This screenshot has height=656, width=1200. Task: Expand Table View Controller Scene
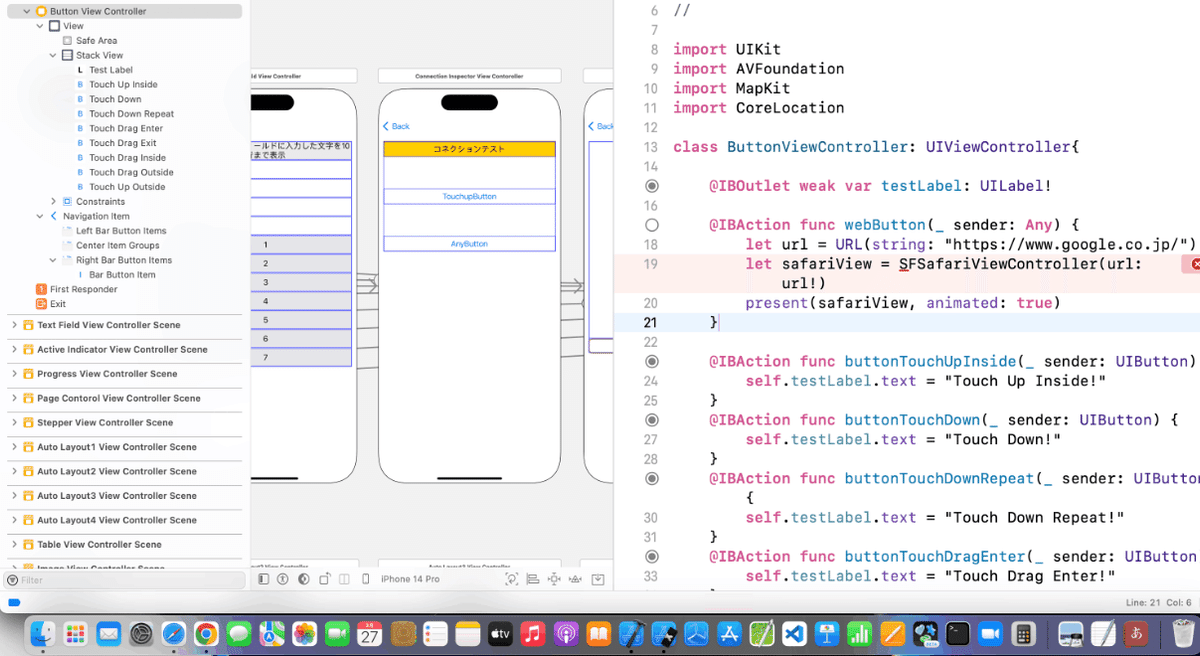click(x=14, y=545)
